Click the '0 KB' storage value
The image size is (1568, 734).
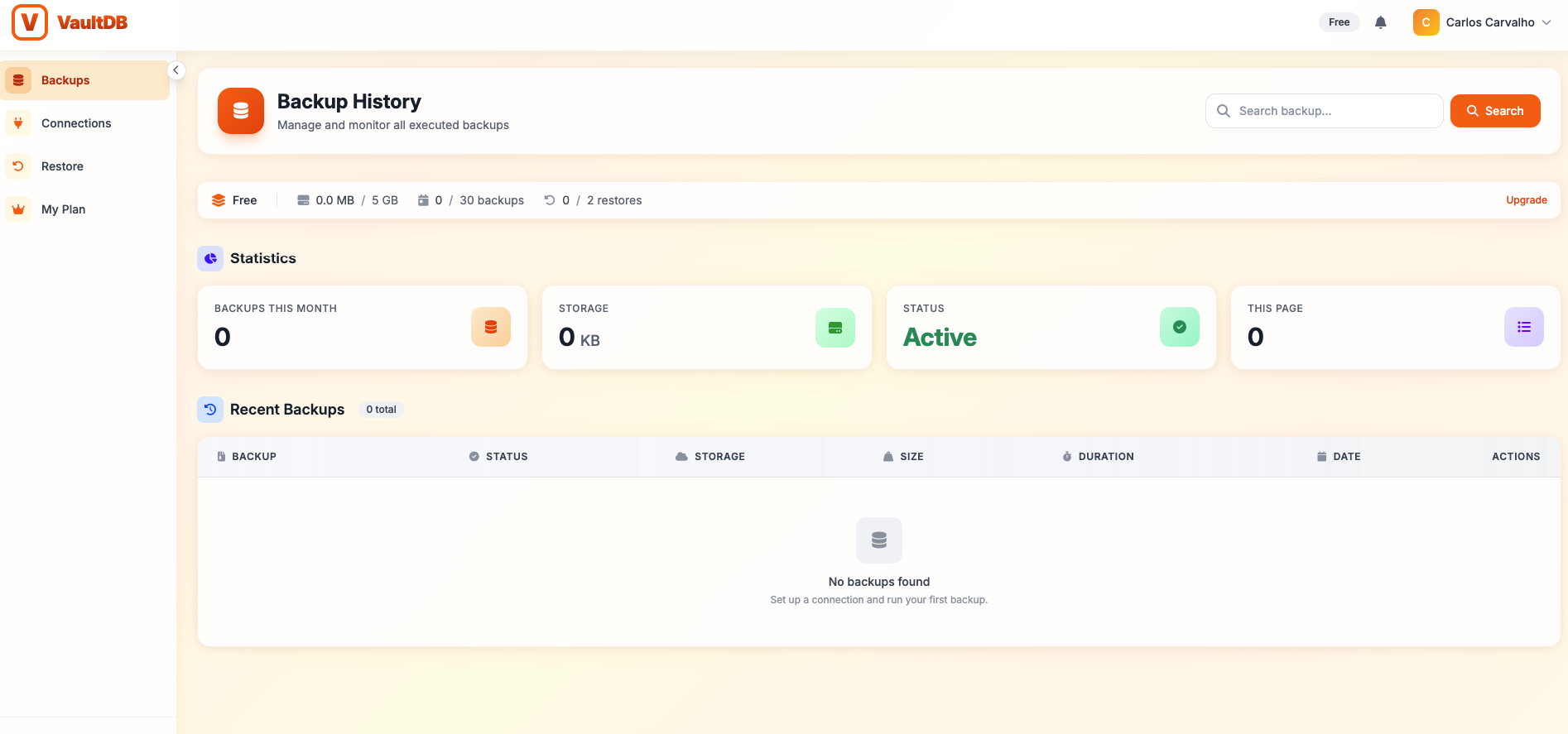(580, 338)
